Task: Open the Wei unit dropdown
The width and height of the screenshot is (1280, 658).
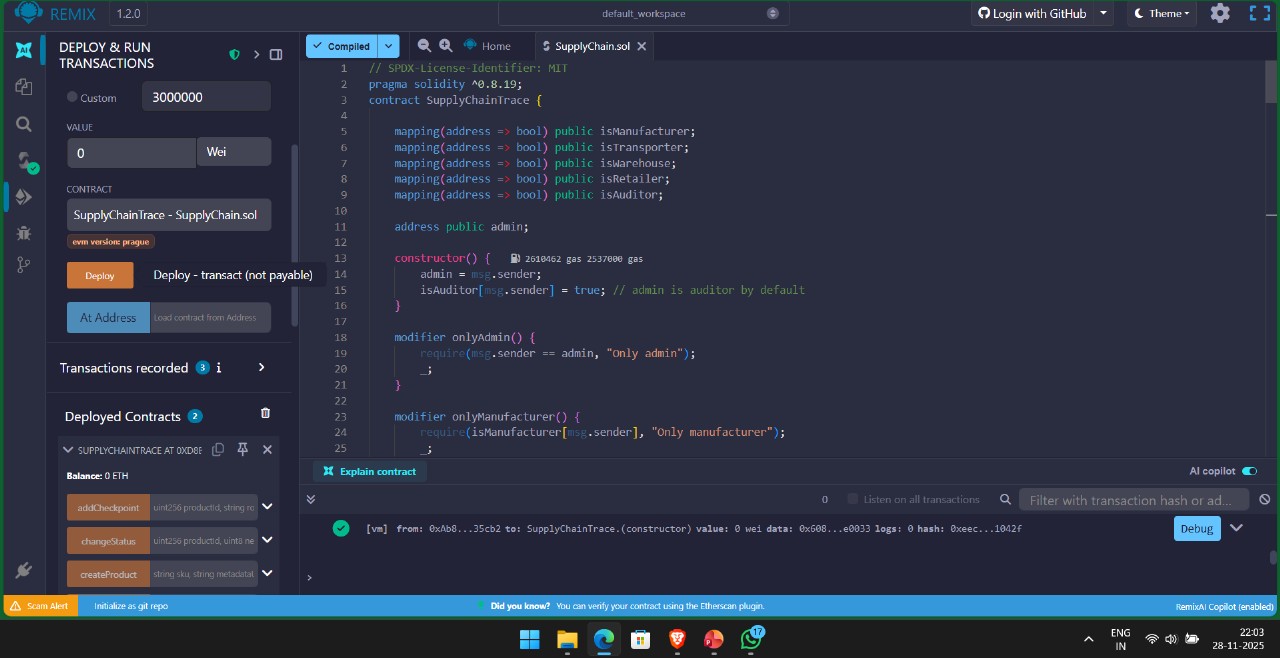Action: (234, 152)
